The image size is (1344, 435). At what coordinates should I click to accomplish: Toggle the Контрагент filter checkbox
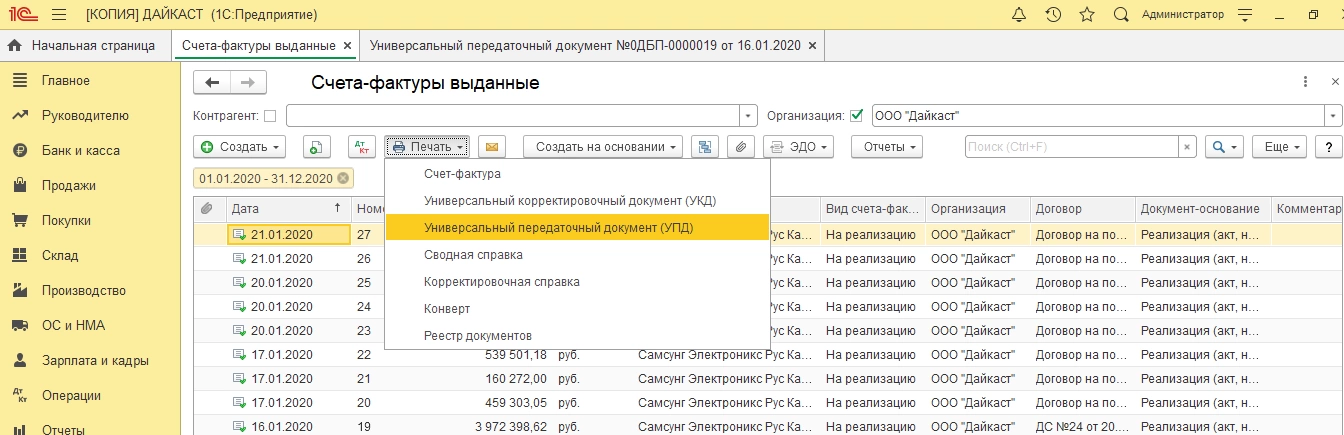(x=270, y=115)
